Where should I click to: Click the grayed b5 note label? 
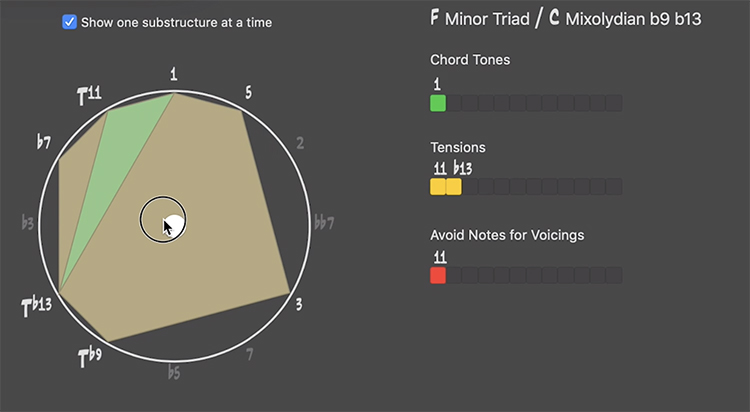[174, 372]
